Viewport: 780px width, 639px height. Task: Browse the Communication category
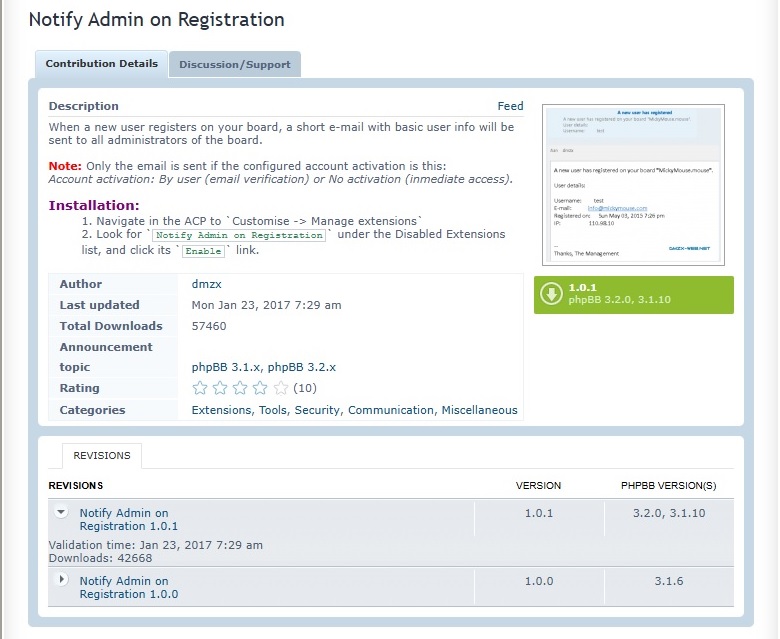(391, 410)
